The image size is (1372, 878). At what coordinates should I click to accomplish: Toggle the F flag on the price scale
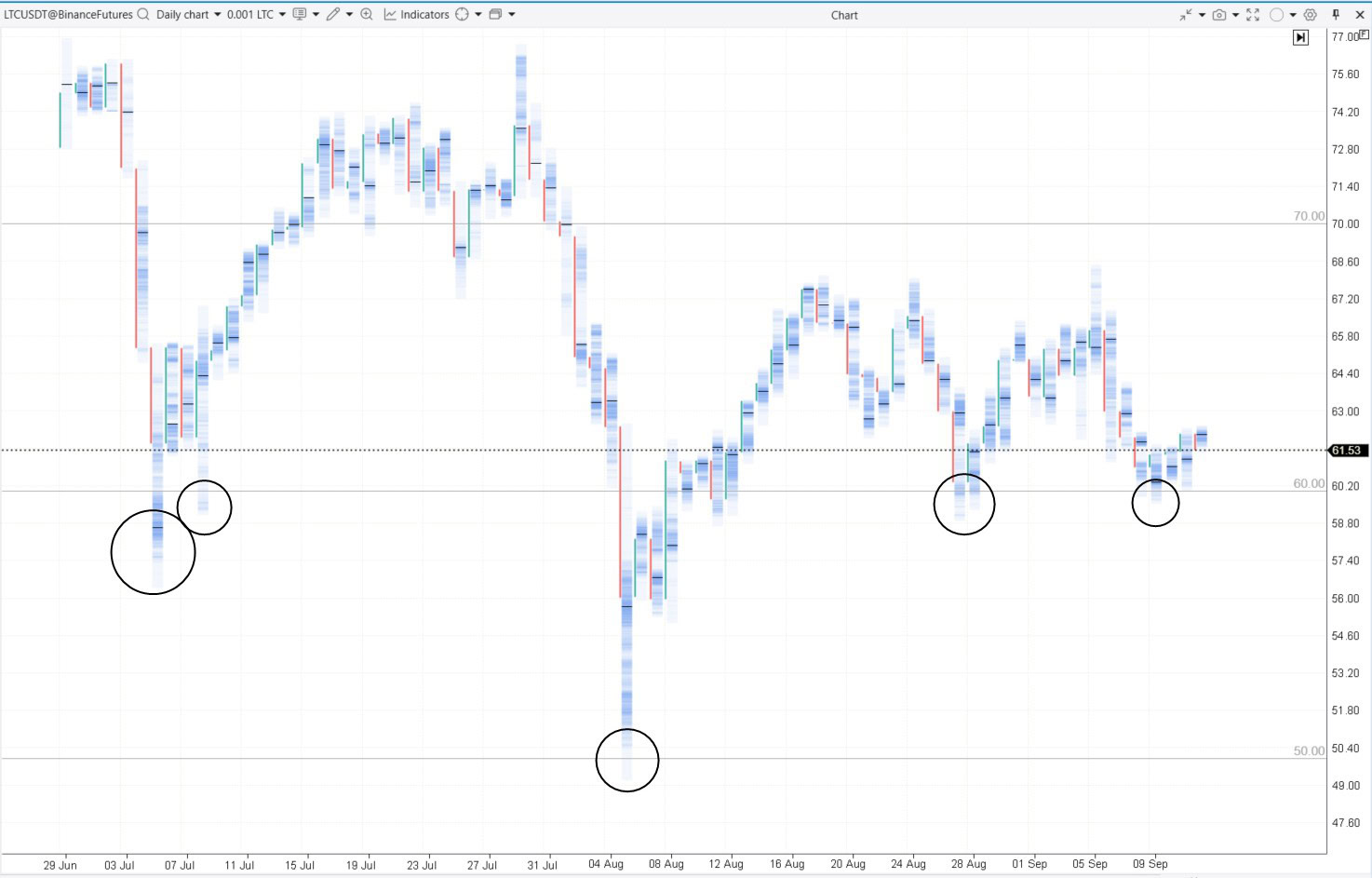[x=1365, y=34]
